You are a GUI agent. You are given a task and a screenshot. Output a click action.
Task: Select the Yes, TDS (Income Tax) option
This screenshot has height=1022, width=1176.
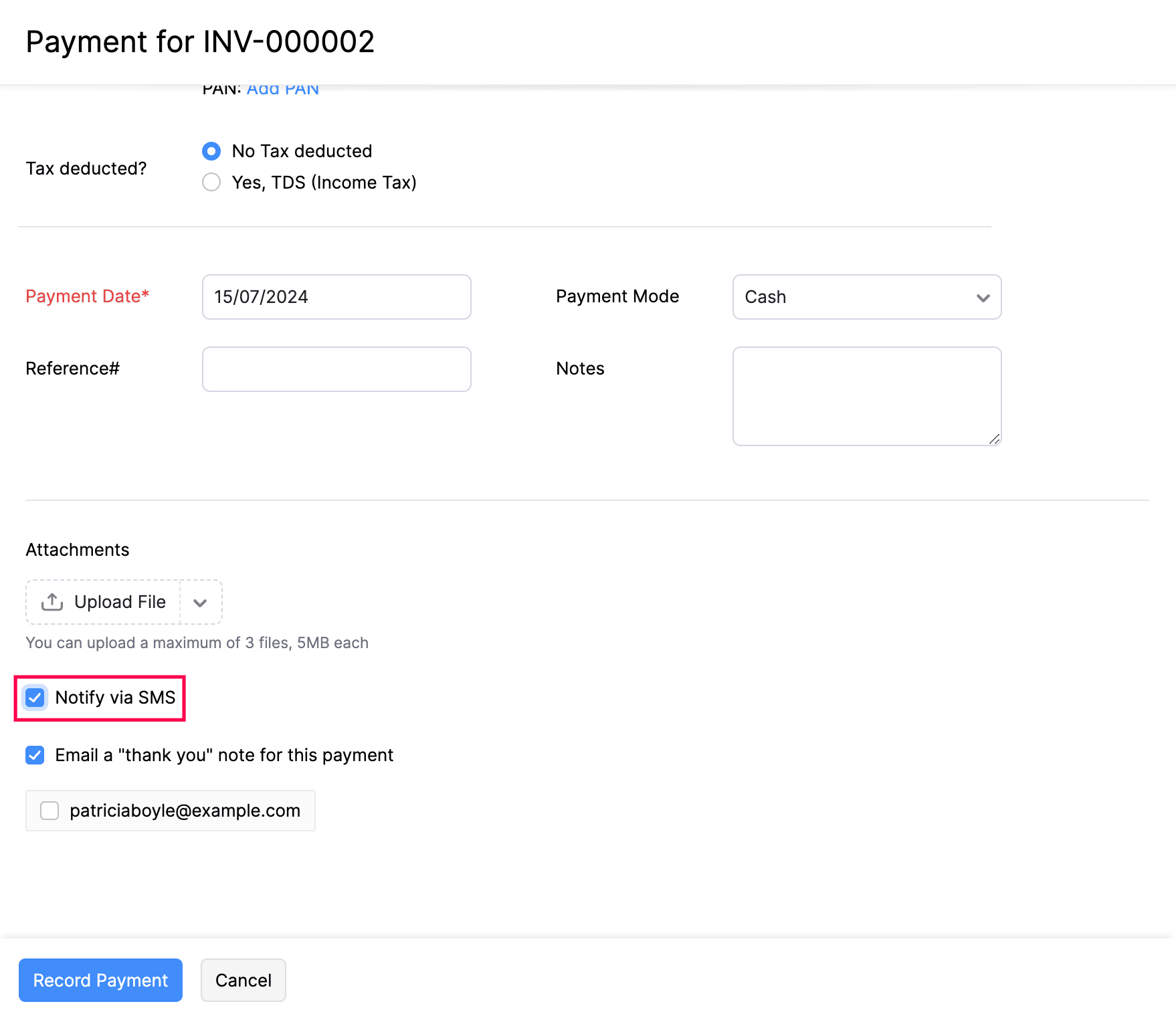[211, 182]
